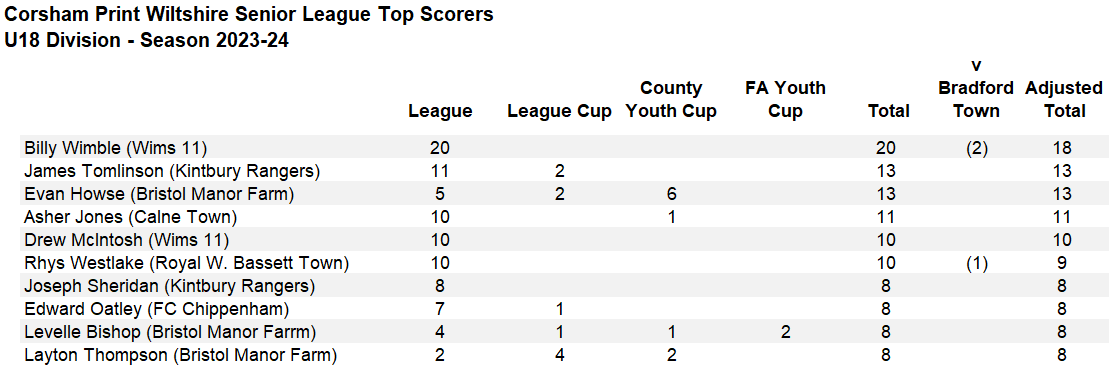
Task: Click Billy Wimble's (2) Bradford Town value
Action: (x=977, y=149)
